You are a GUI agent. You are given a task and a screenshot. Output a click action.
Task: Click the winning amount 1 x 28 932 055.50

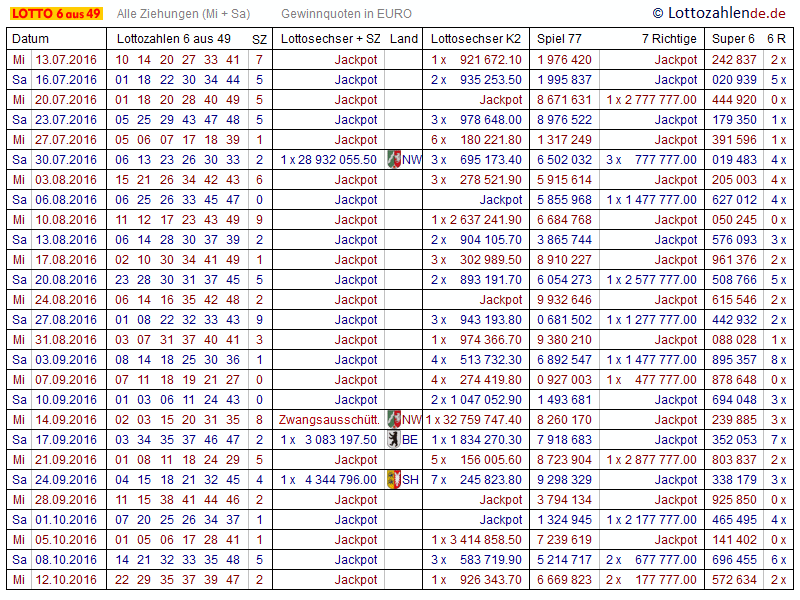pos(329,160)
